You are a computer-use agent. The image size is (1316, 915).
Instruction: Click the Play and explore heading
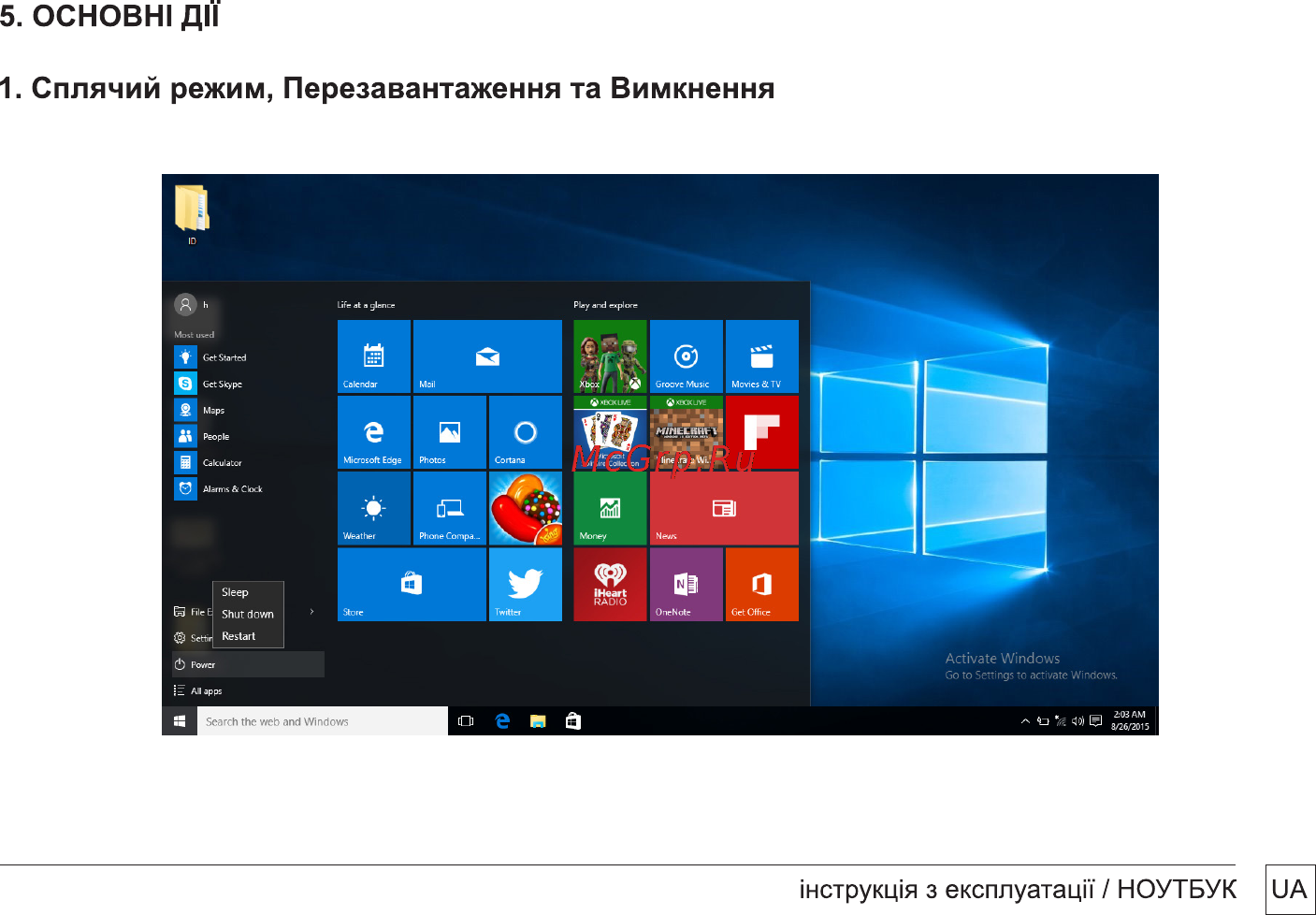pos(605,305)
